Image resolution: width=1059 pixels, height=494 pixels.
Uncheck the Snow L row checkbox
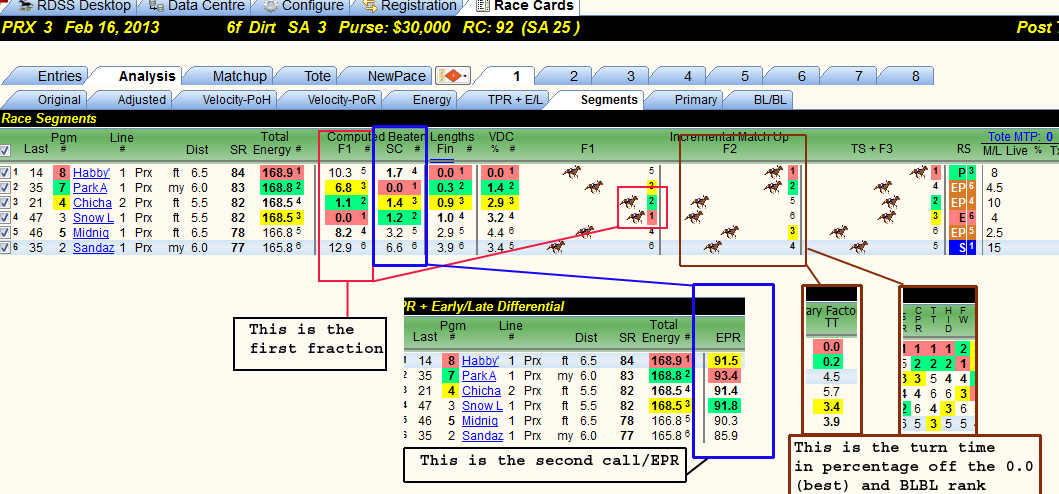coord(5,217)
